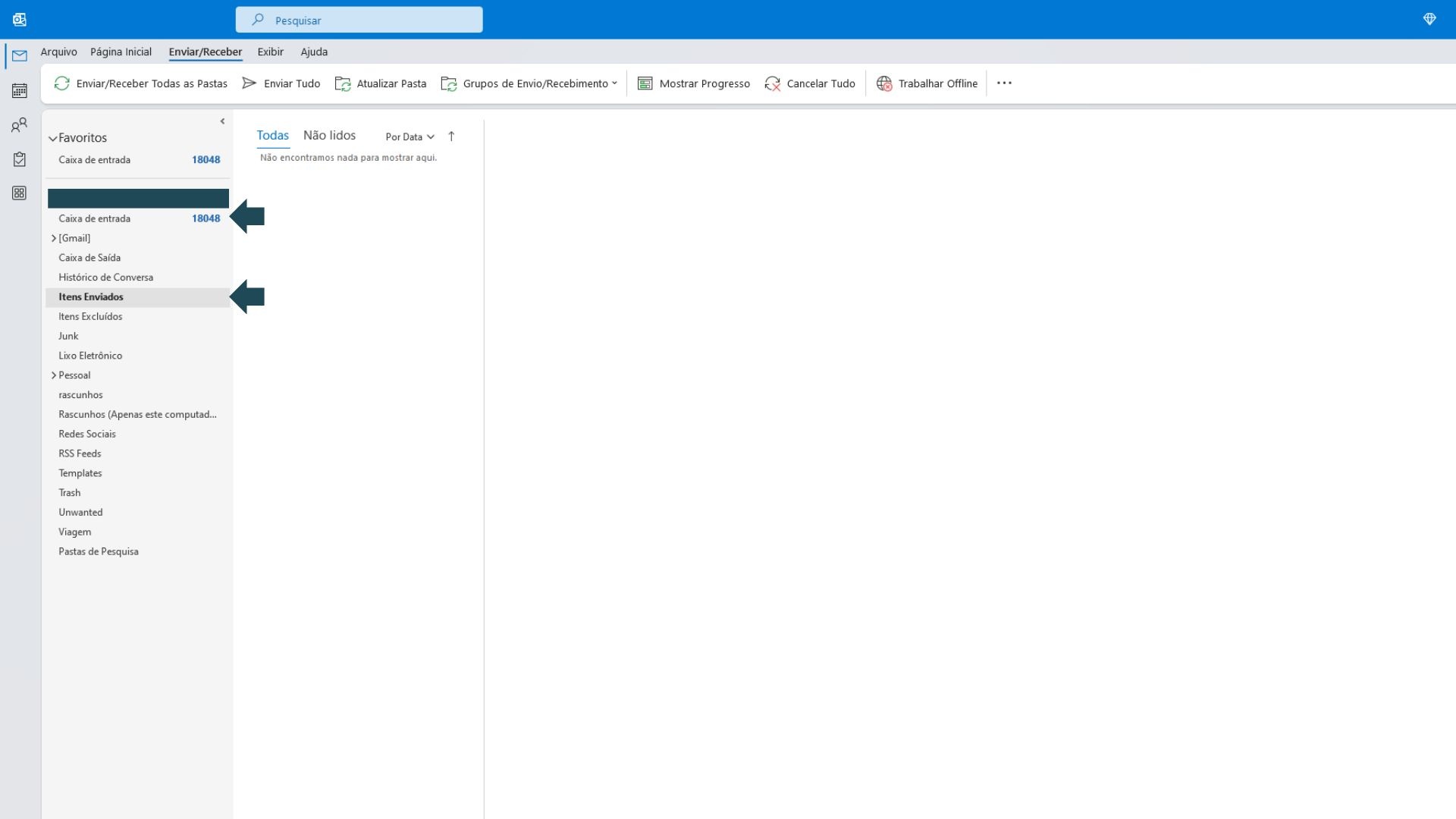
Task: Open the More Apps grid icon
Action: coord(20,193)
